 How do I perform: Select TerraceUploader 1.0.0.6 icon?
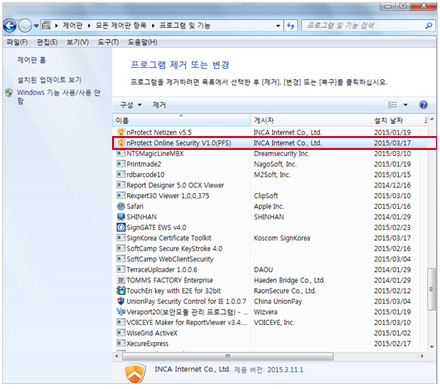[121, 270]
